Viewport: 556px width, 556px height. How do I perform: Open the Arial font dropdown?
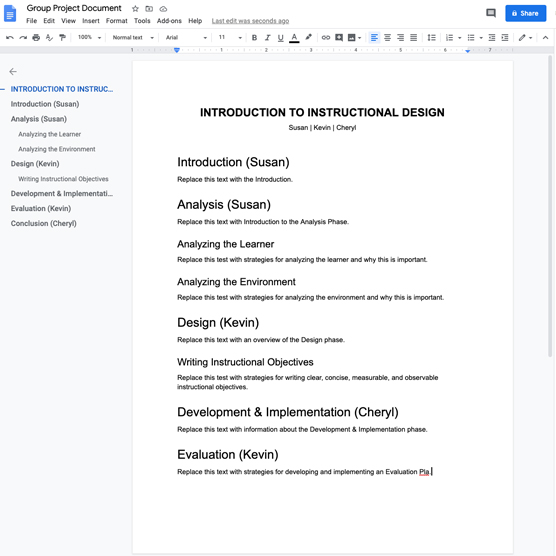[186, 38]
